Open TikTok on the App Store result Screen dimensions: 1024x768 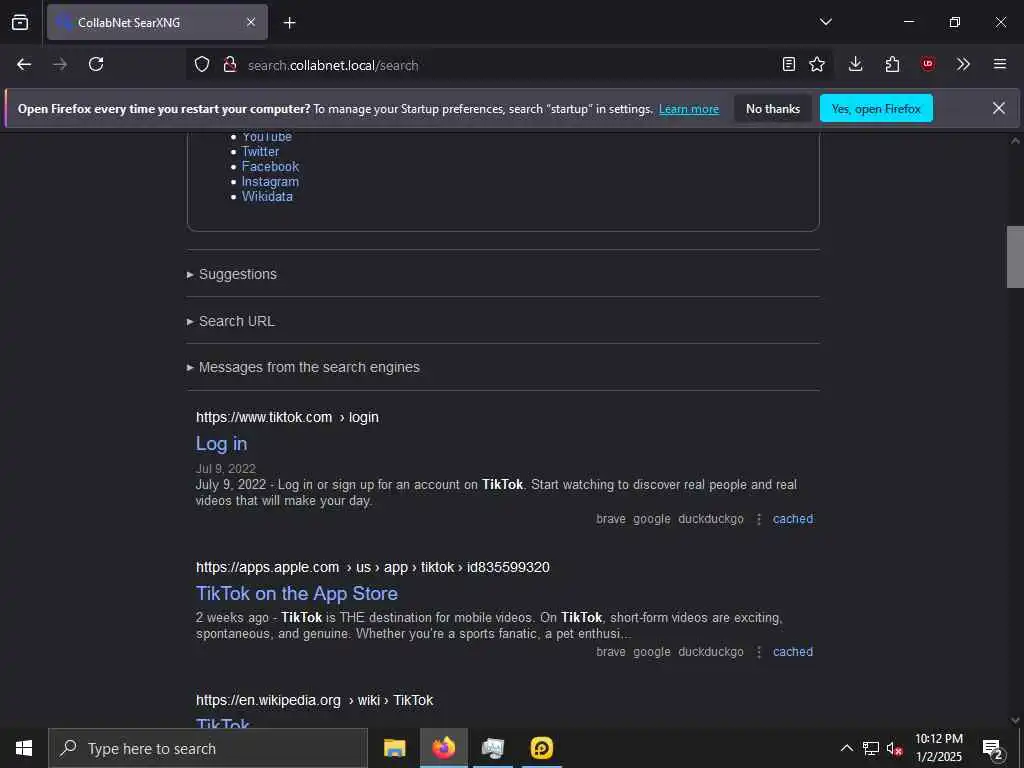296,594
